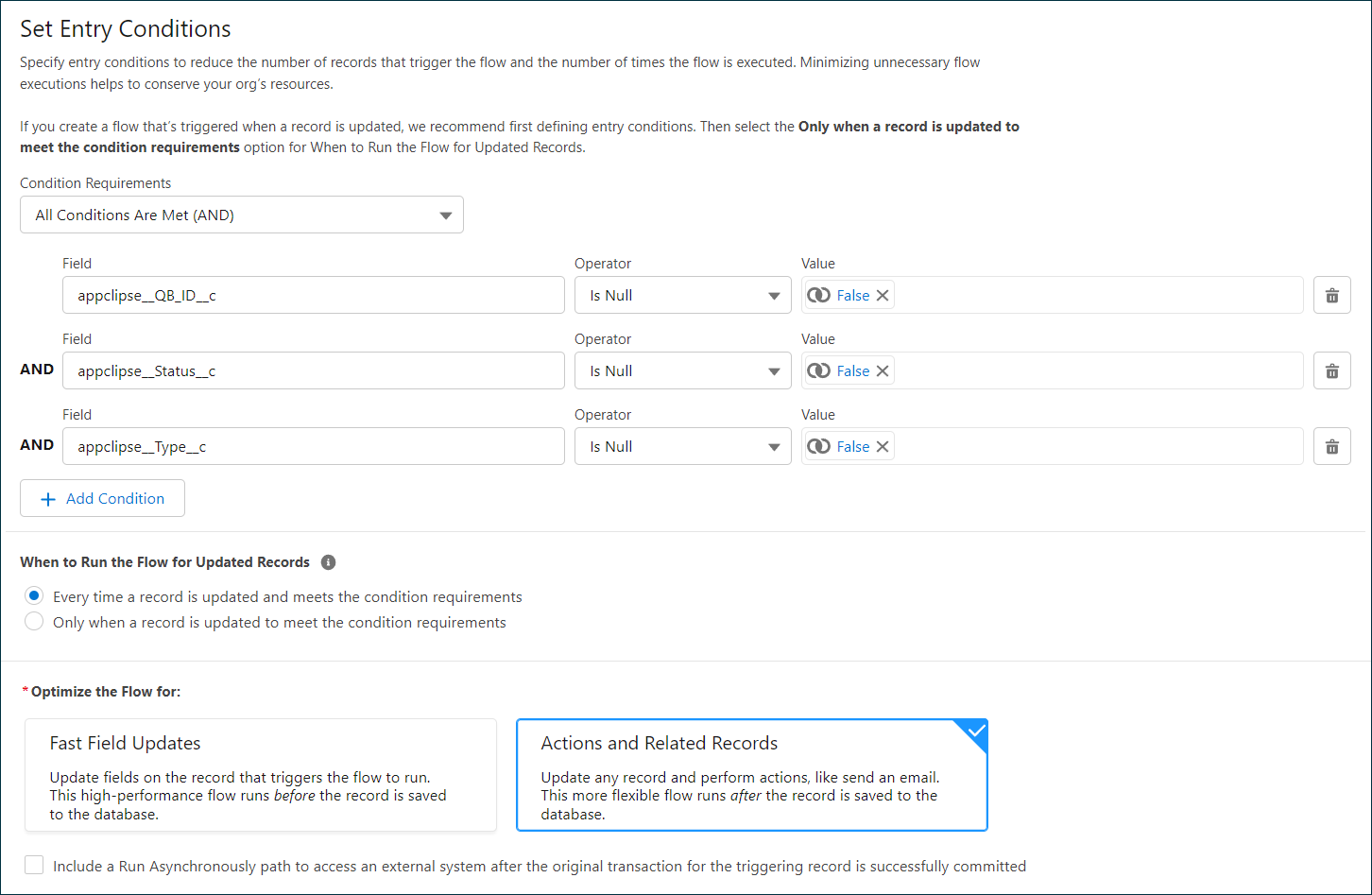
Task: Click inside the appclipse__QB_ID__c field input
Action: (313, 295)
